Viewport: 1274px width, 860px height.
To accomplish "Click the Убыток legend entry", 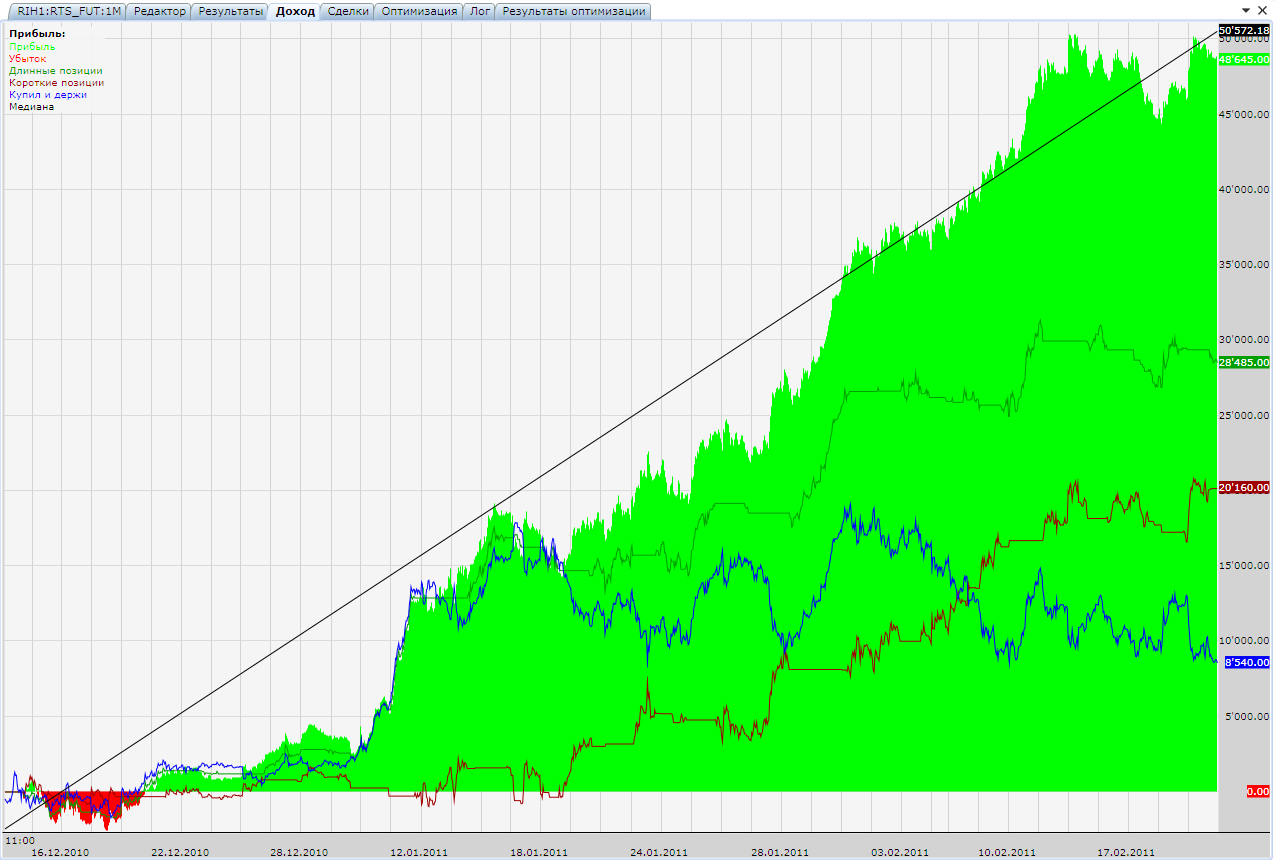I will (x=28, y=59).
